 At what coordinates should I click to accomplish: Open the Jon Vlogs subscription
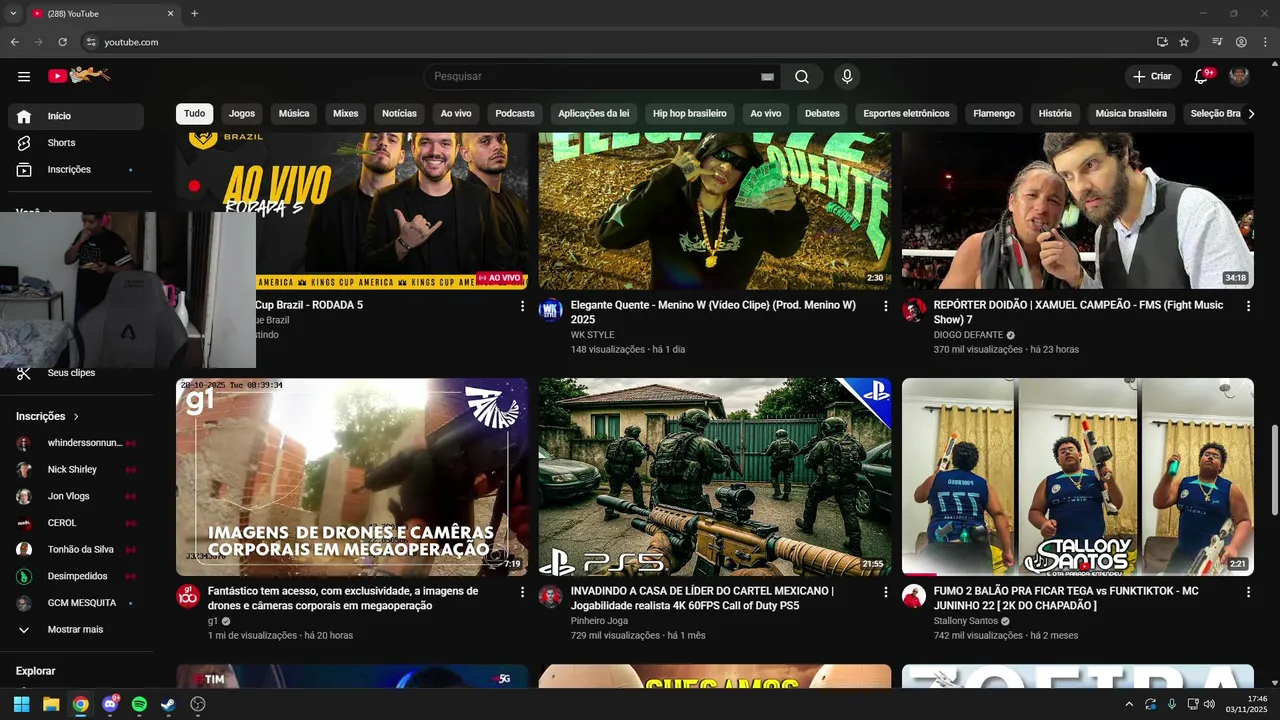click(76, 497)
